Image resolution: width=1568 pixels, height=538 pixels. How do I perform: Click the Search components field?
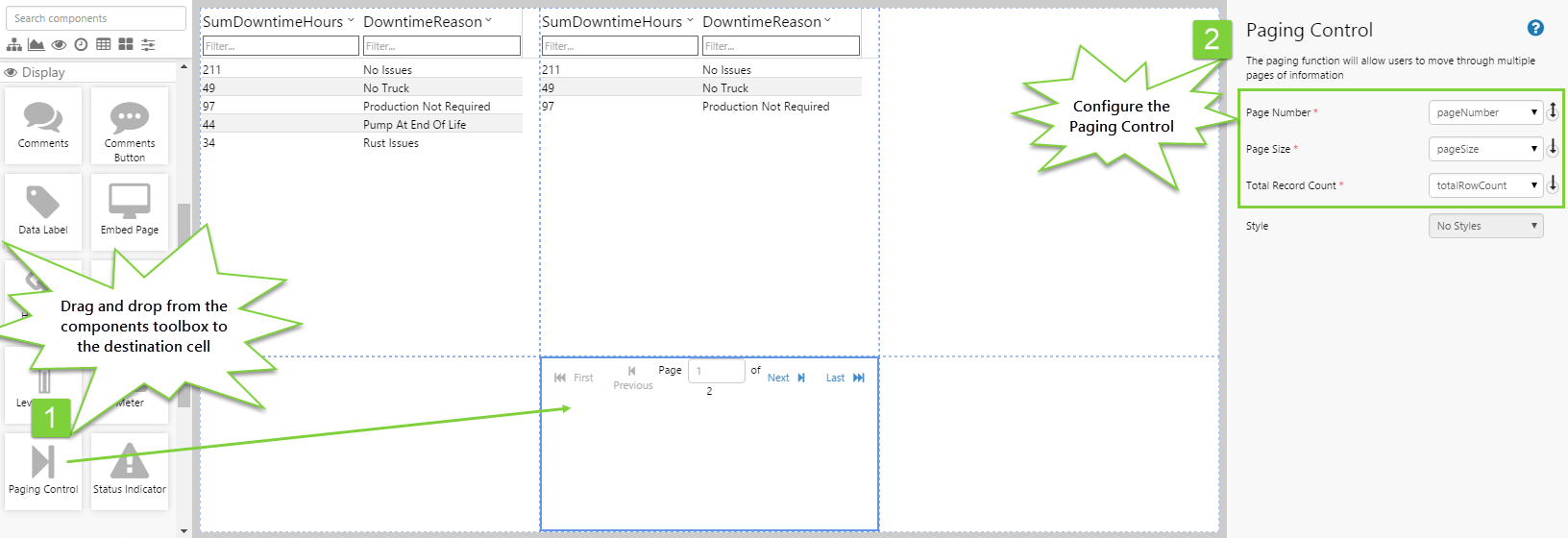point(96,18)
